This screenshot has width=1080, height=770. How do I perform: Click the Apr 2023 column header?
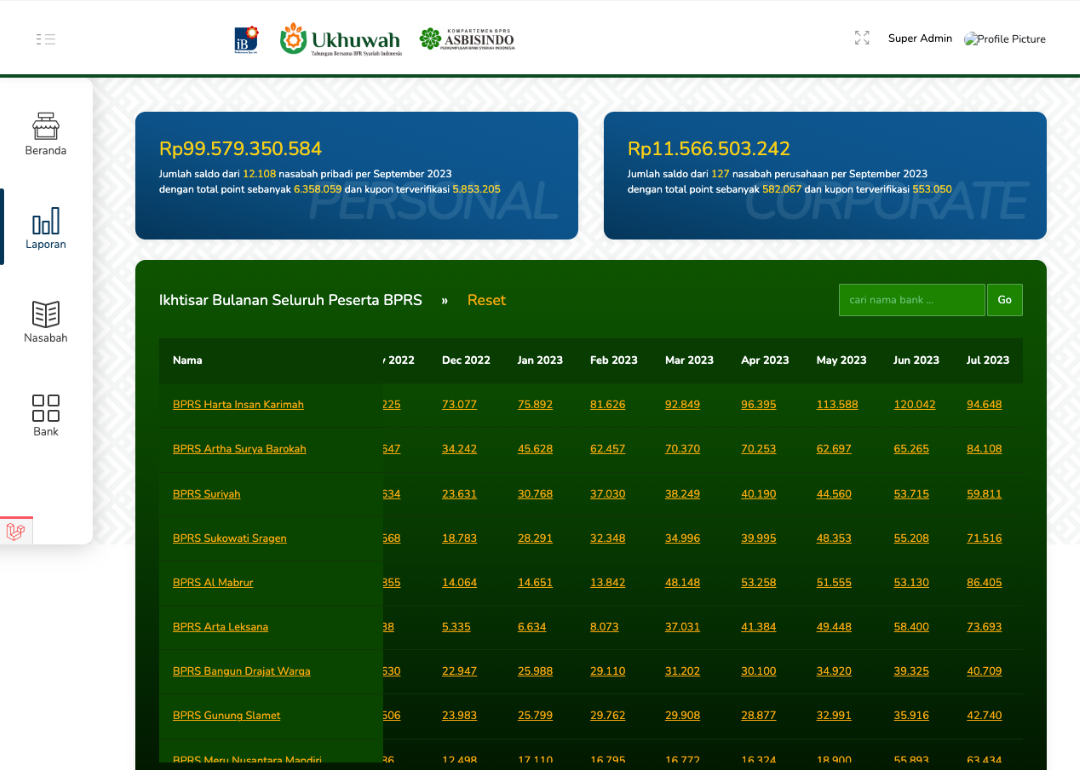[x=765, y=360]
